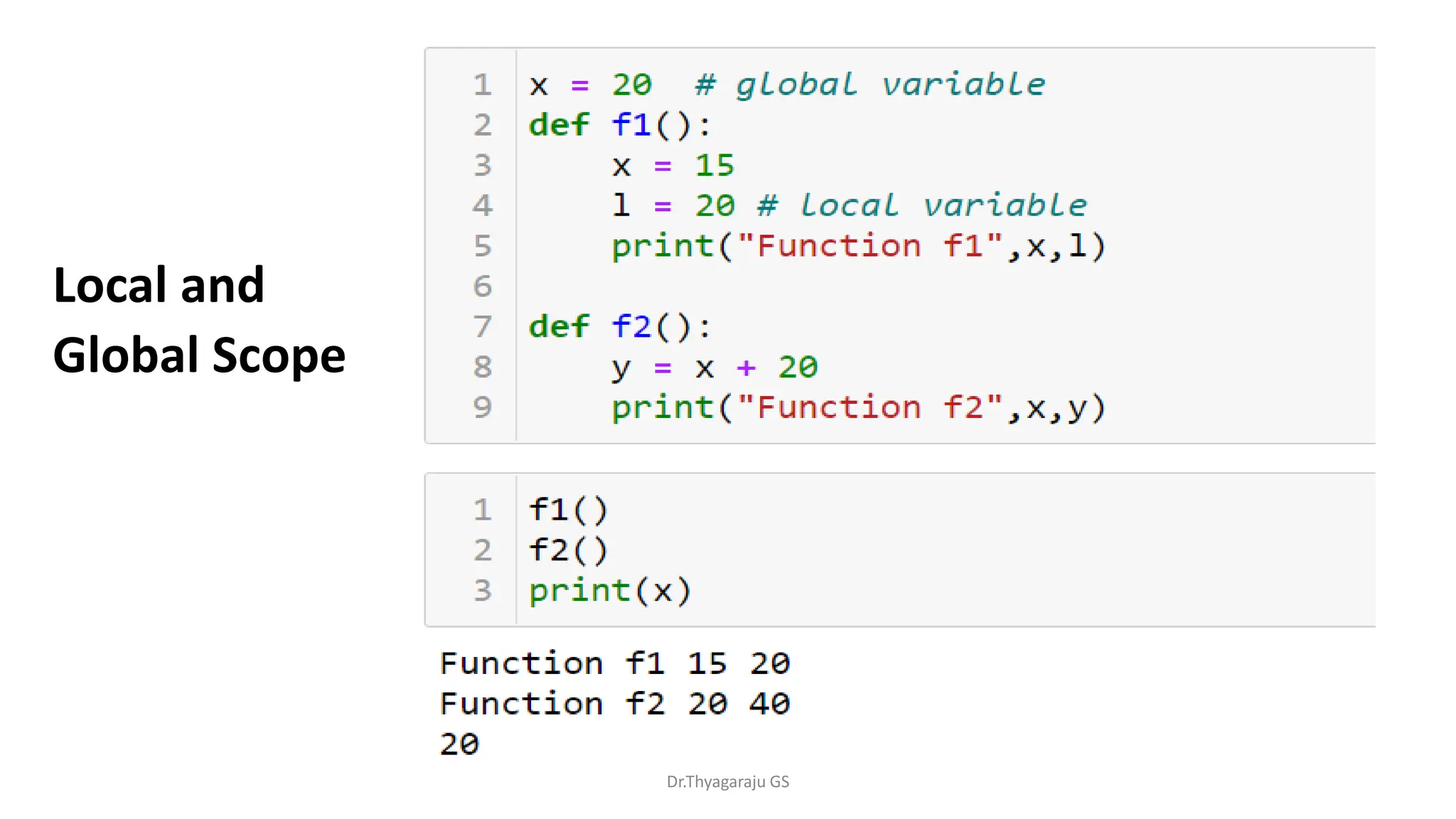Click the 'f2()' call in second cell
This screenshot has height=819, width=1456.
(568, 550)
